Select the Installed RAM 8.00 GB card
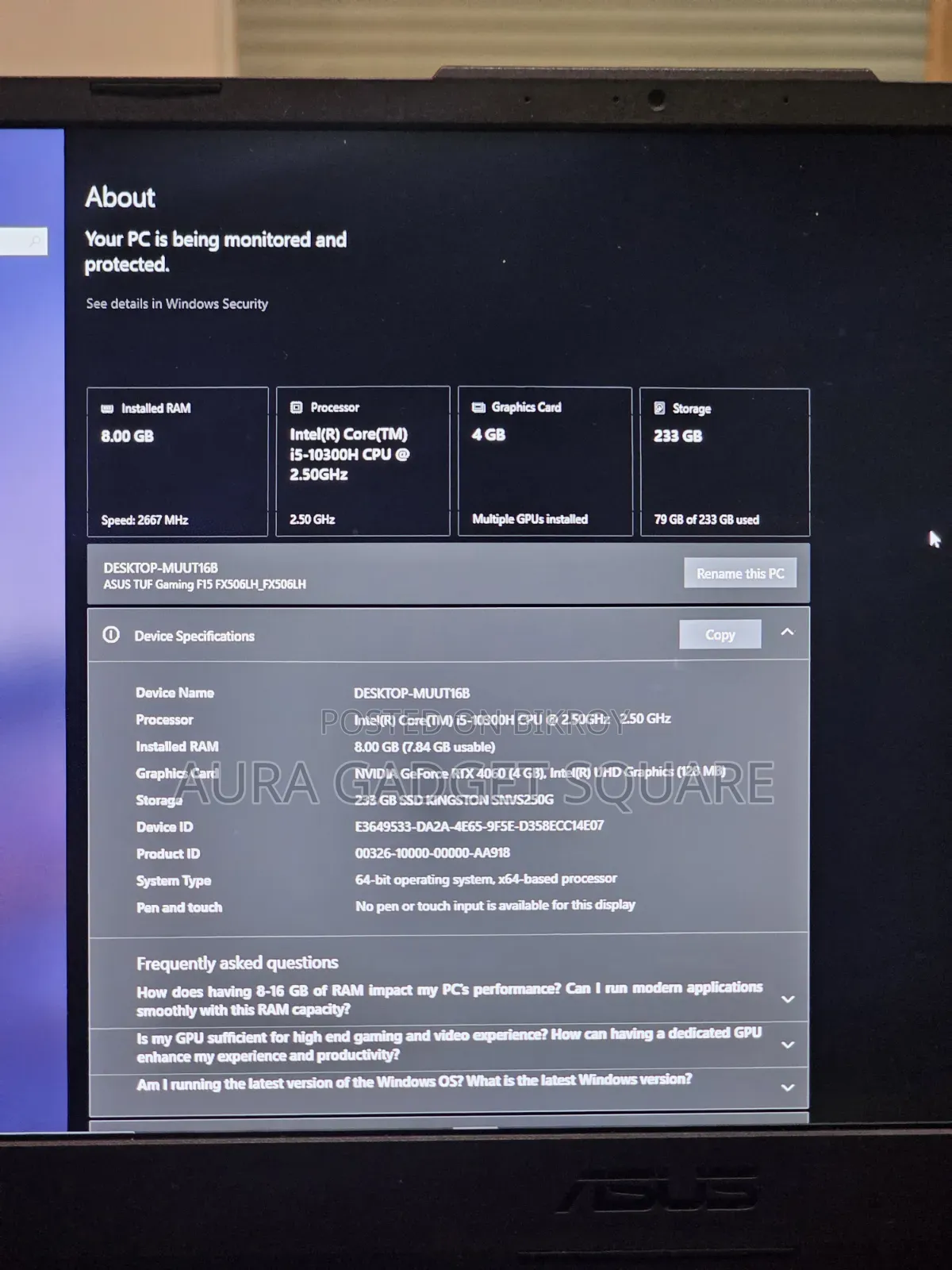The image size is (952, 1270). click(178, 462)
